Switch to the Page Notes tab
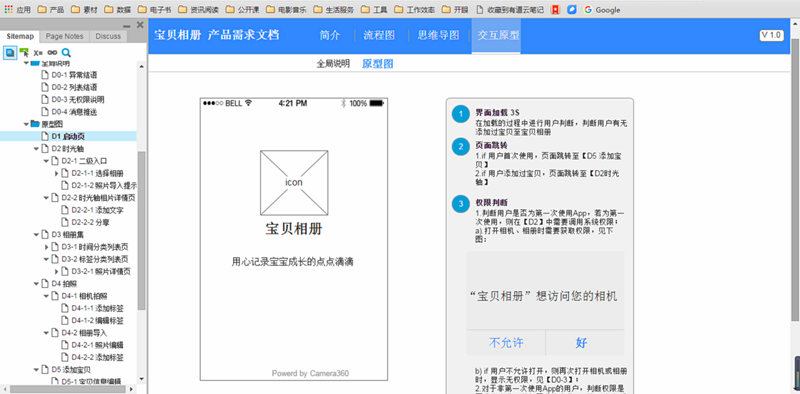 64,36
